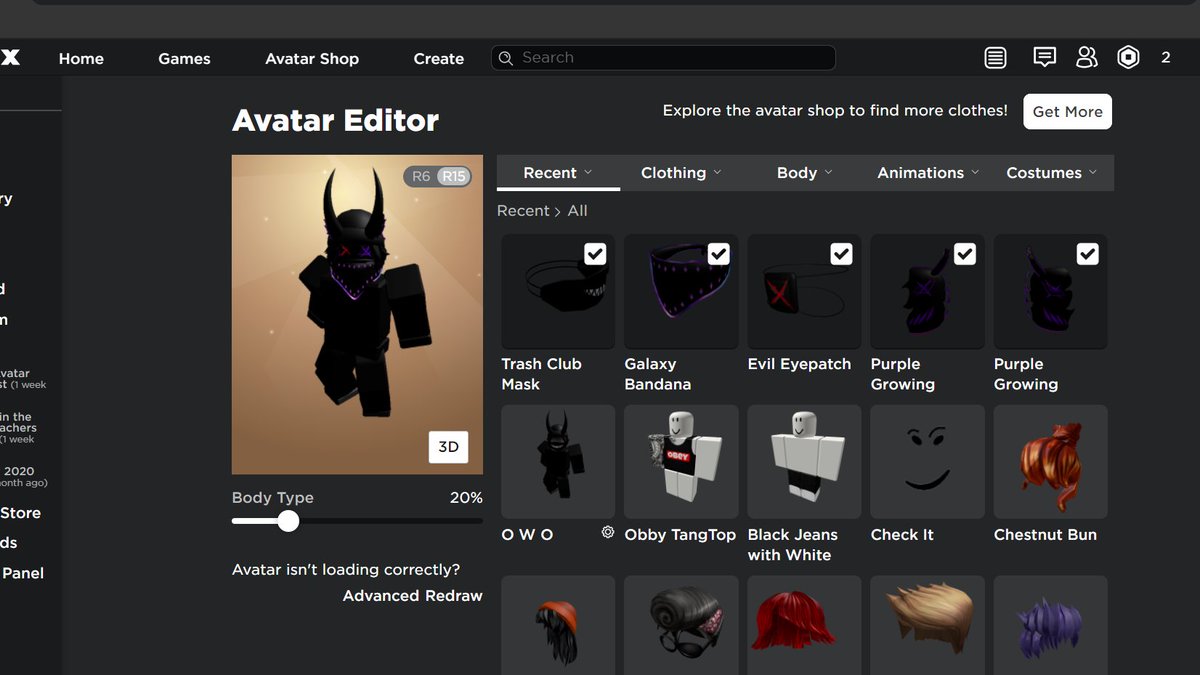Click the 20% body type value
The width and height of the screenshot is (1200, 675).
[x=466, y=498]
